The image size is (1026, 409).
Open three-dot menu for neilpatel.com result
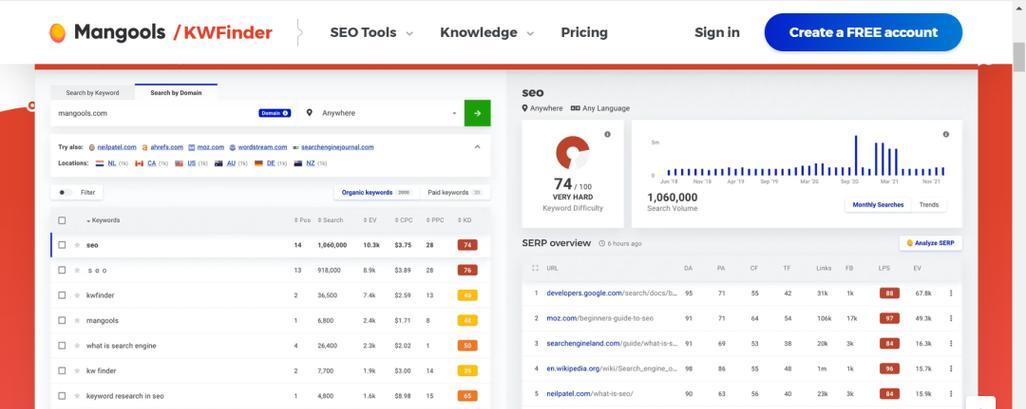[951, 393]
